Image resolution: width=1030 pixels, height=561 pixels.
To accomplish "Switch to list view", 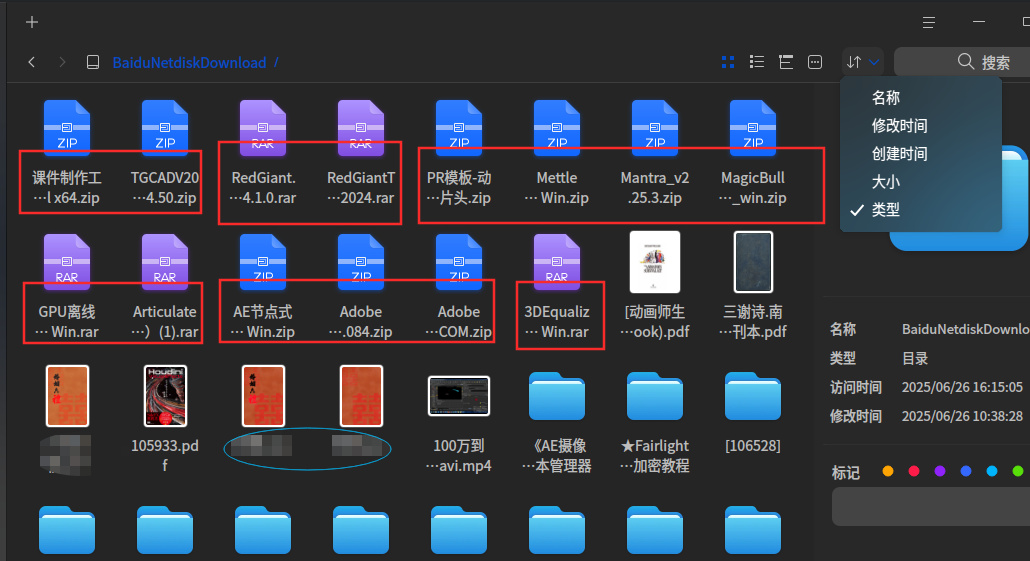I will click(757, 62).
